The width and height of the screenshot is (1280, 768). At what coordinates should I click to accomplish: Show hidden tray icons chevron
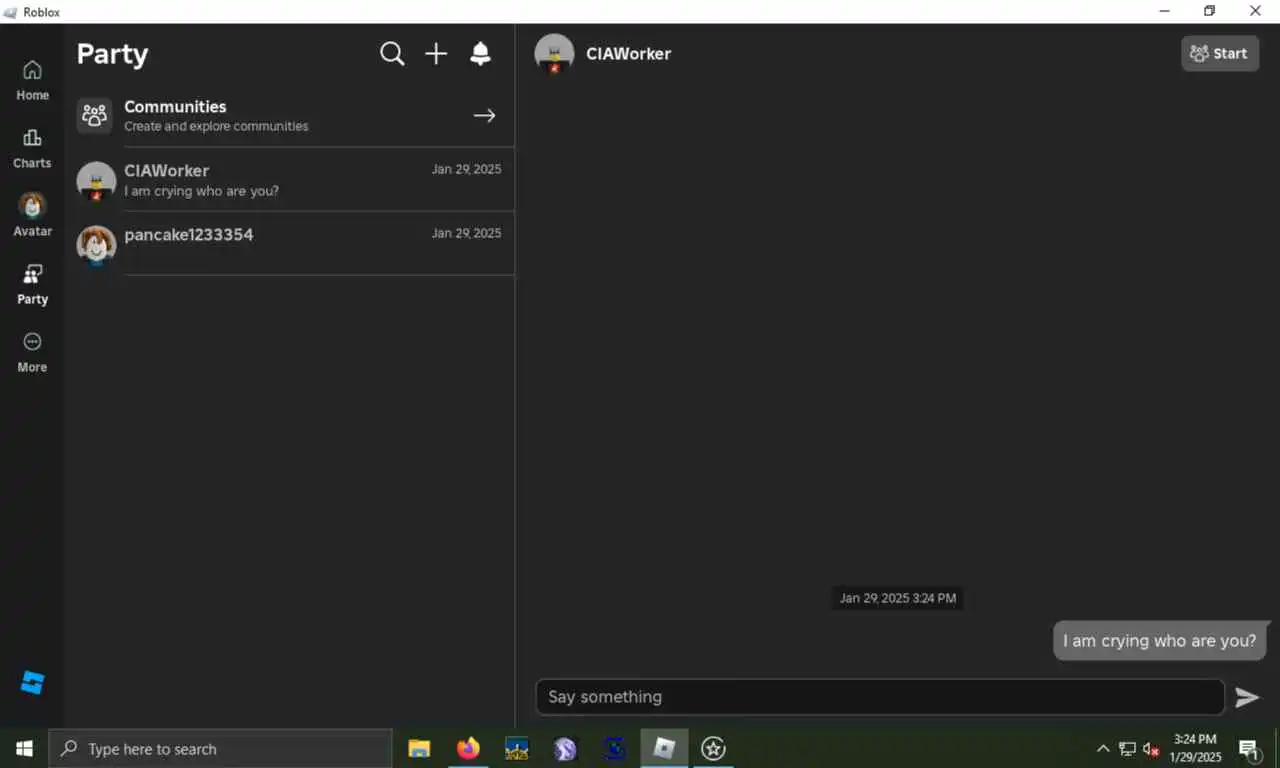pos(1103,749)
